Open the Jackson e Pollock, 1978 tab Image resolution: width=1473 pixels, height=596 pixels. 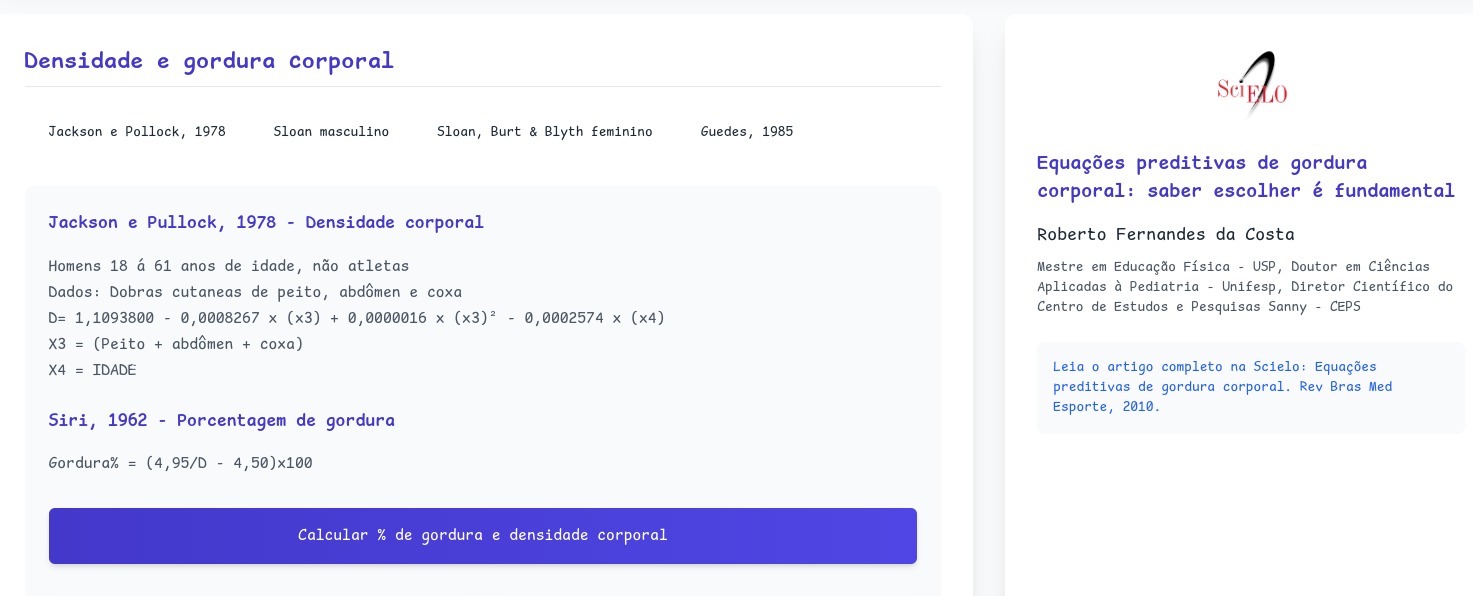(x=137, y=132)
